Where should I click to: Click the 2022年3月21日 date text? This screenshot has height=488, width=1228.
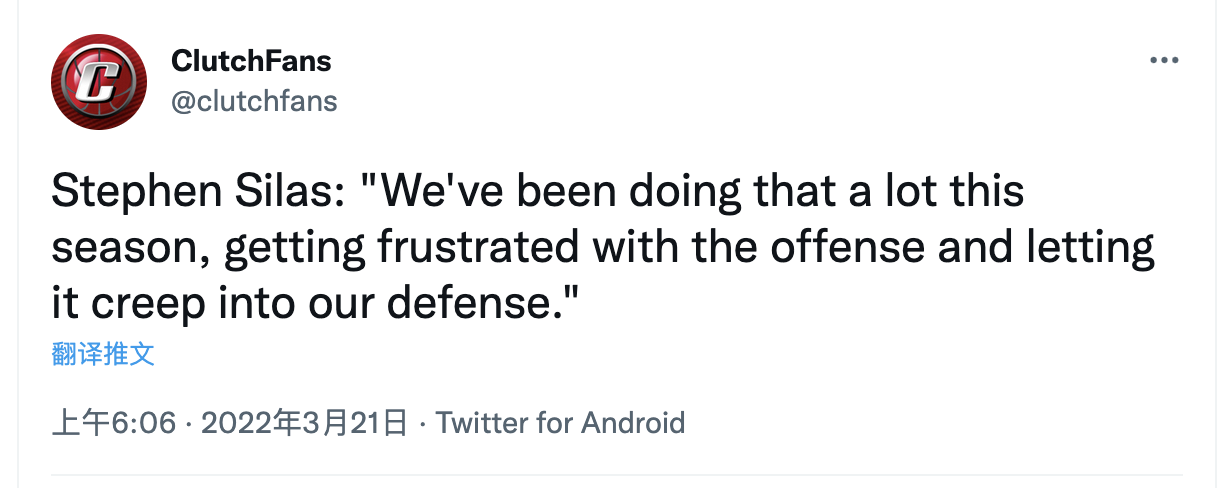tap(305, 422)
